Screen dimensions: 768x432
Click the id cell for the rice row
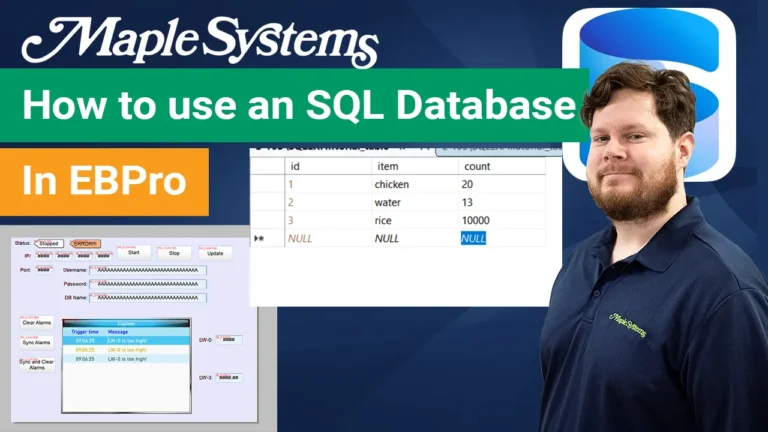[328, 220]
